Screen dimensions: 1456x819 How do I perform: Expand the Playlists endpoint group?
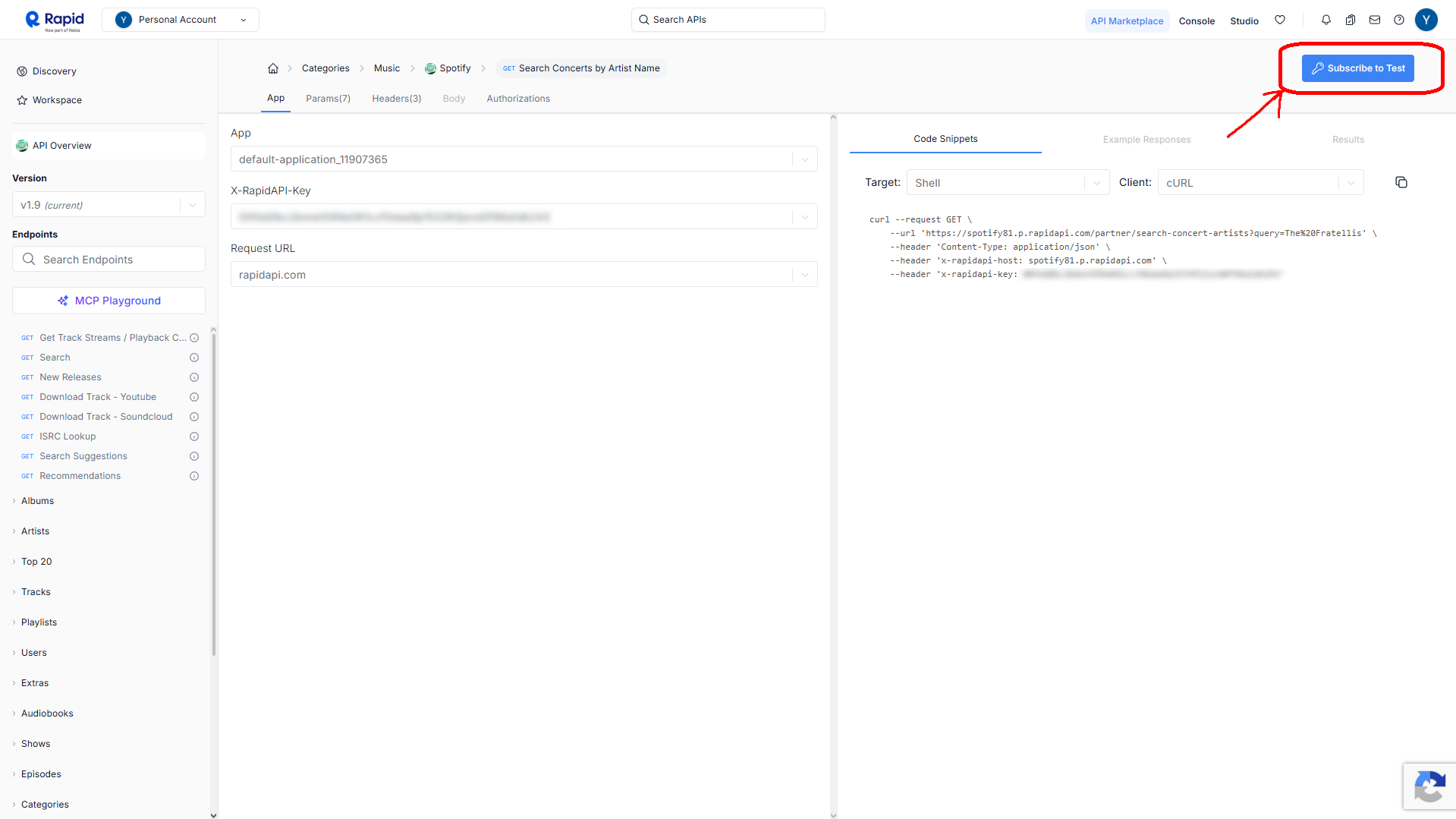point(39,622)
